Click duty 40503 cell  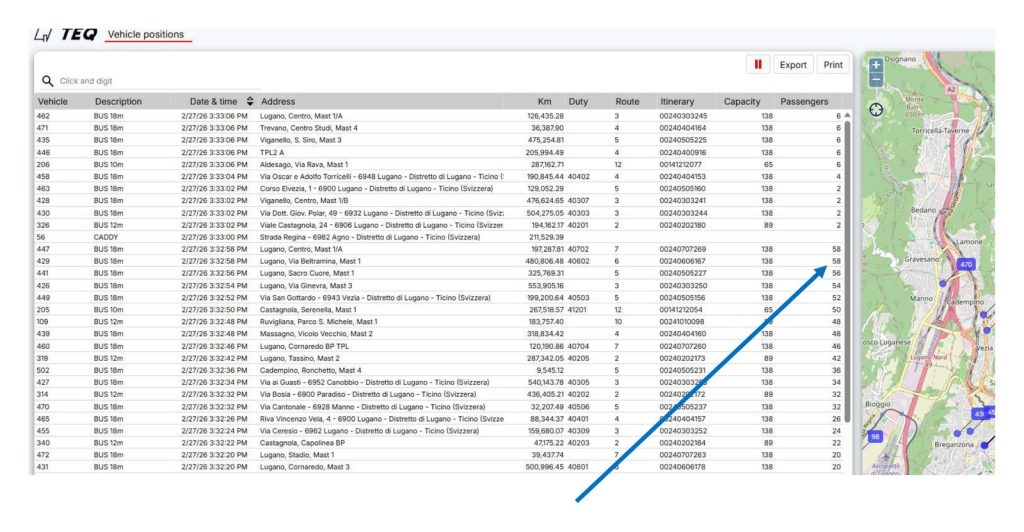[x=579, y=298]
